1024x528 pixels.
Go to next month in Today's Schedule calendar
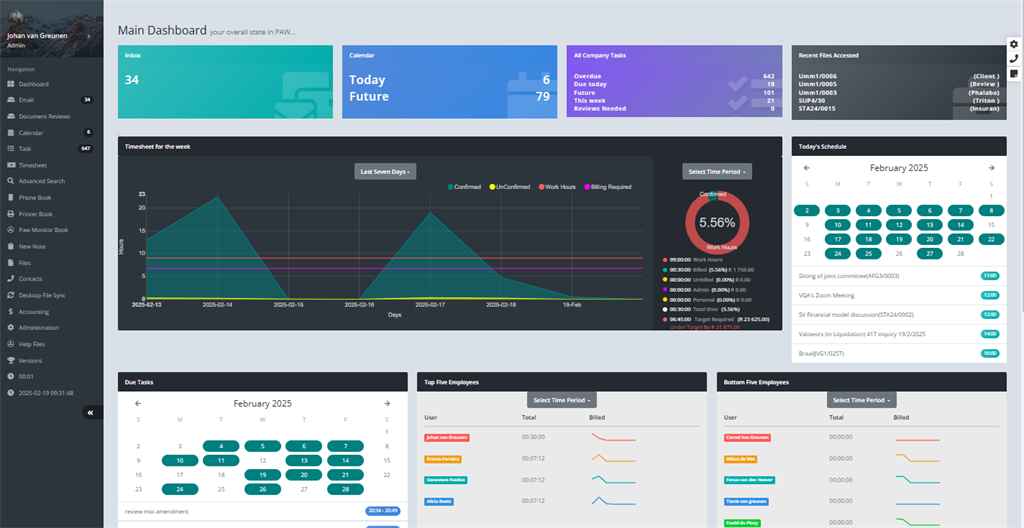pos(991,168)
